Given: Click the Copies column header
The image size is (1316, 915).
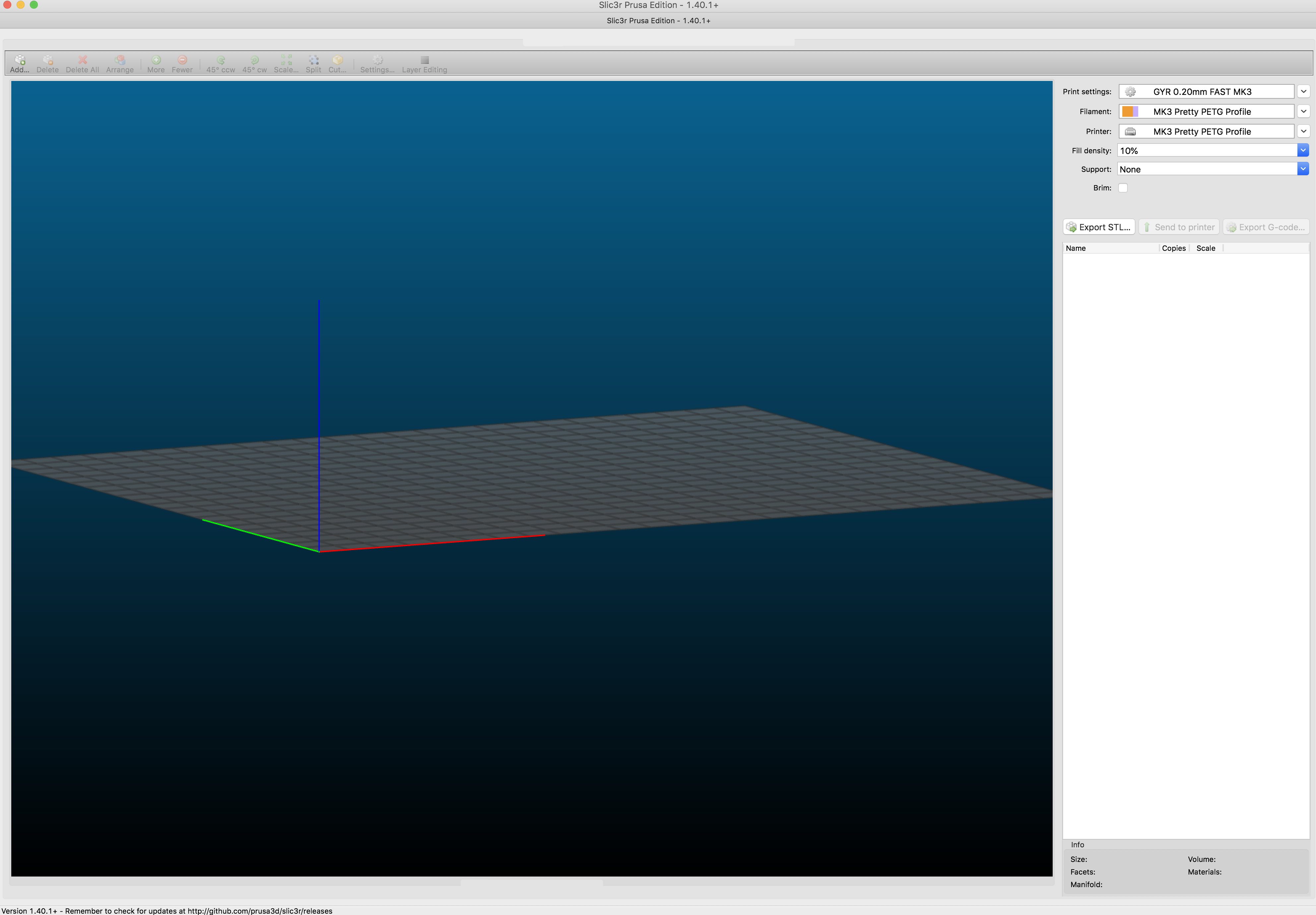Looking at the screenshot, I should (1173, 248).
